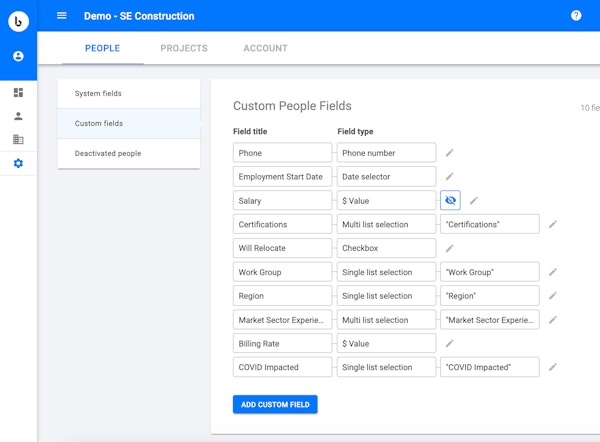Open the hamburger menu in header
The height and width of the screenshot is (442, 600).
62,16
